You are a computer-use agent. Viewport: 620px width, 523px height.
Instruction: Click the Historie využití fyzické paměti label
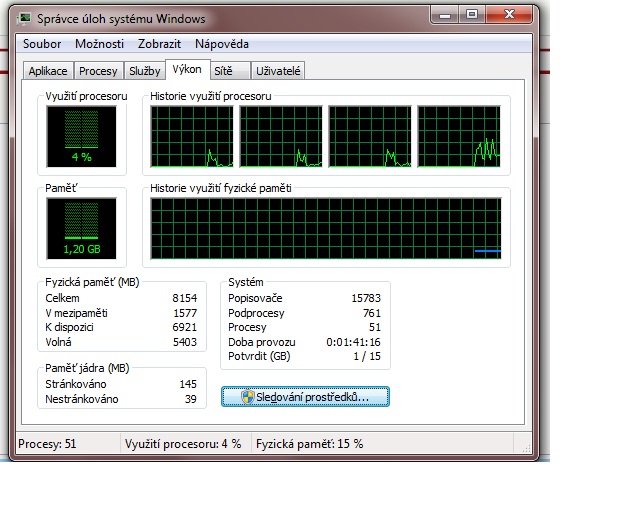221,188
